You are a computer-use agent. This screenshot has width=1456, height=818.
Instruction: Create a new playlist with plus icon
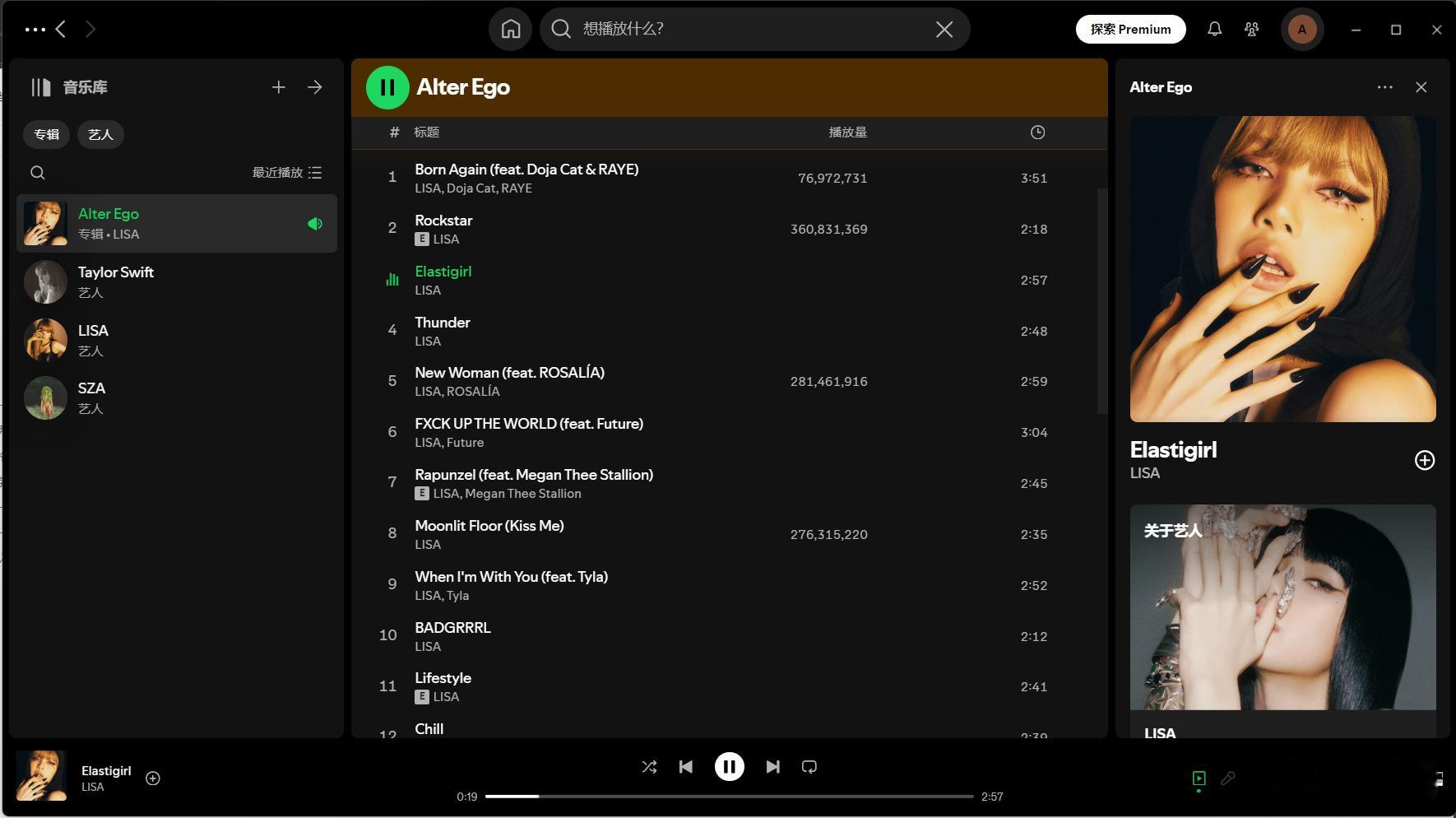pyautogui.click(x=279, y=87)
